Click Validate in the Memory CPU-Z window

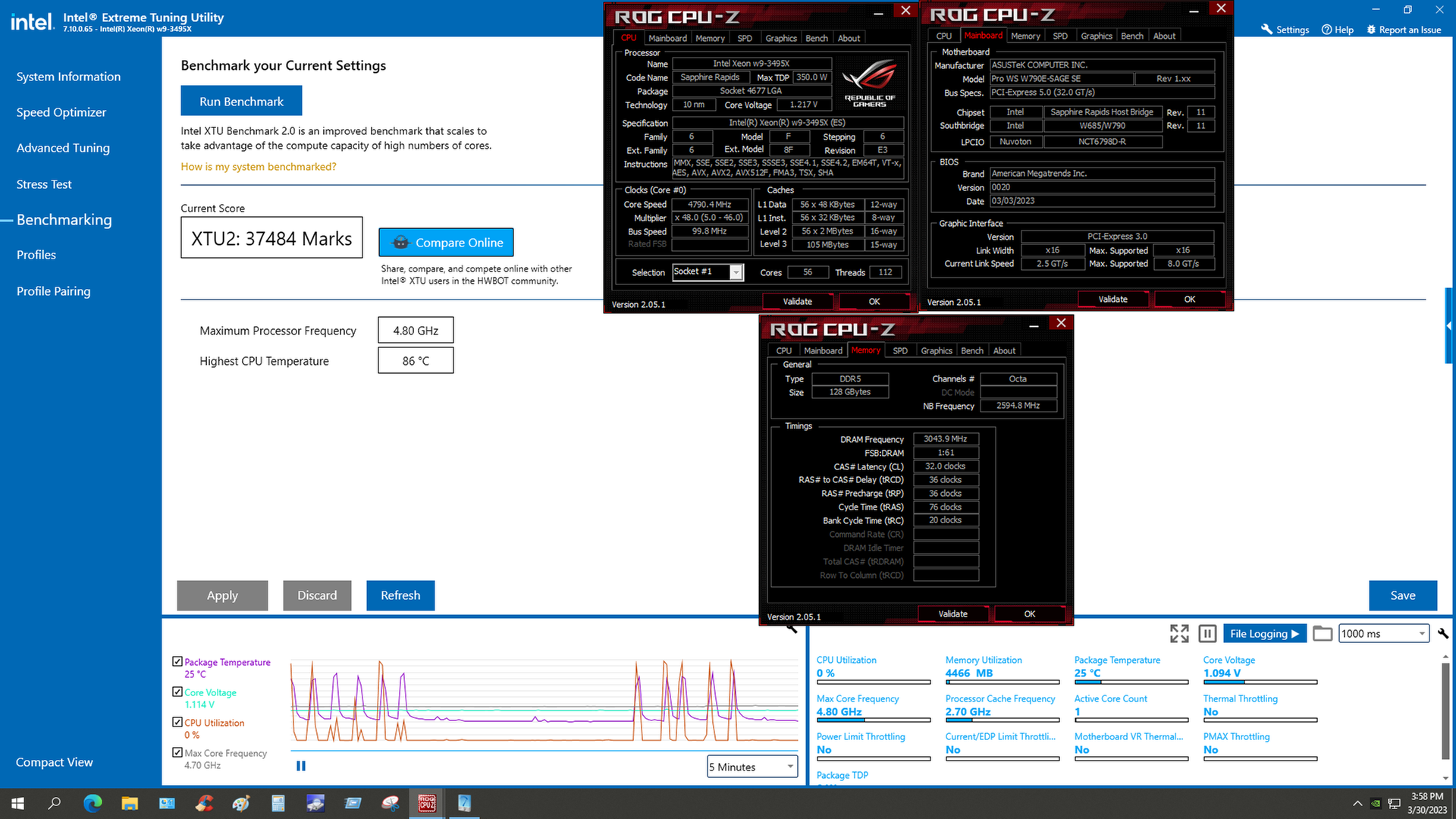click(x=952, y=613)
